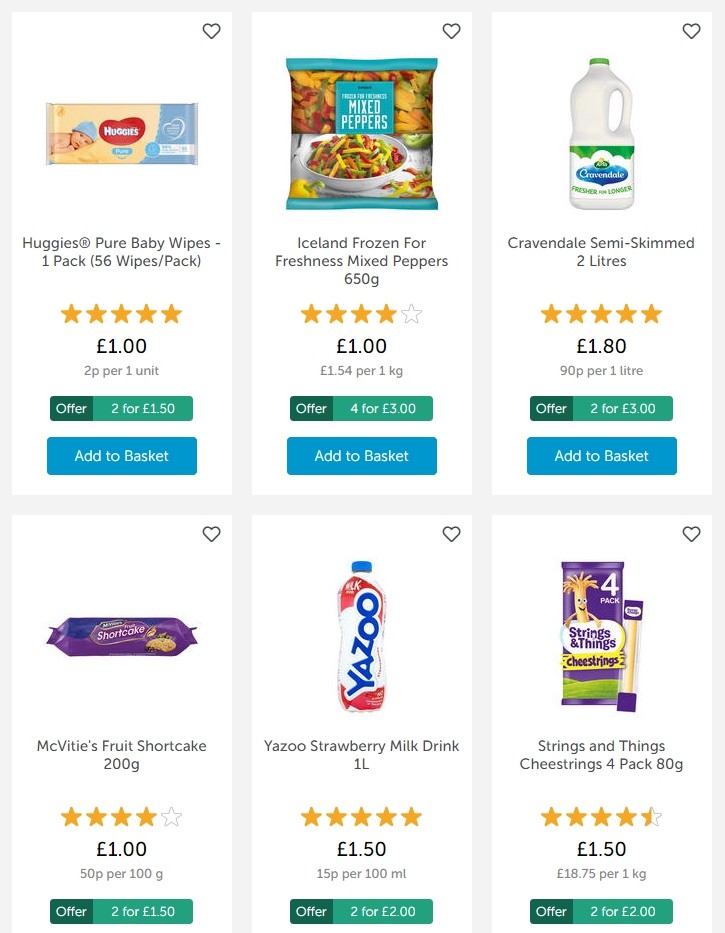Click the Yazoo Strawberry Milk Drink 1L title

click(361, 755)
